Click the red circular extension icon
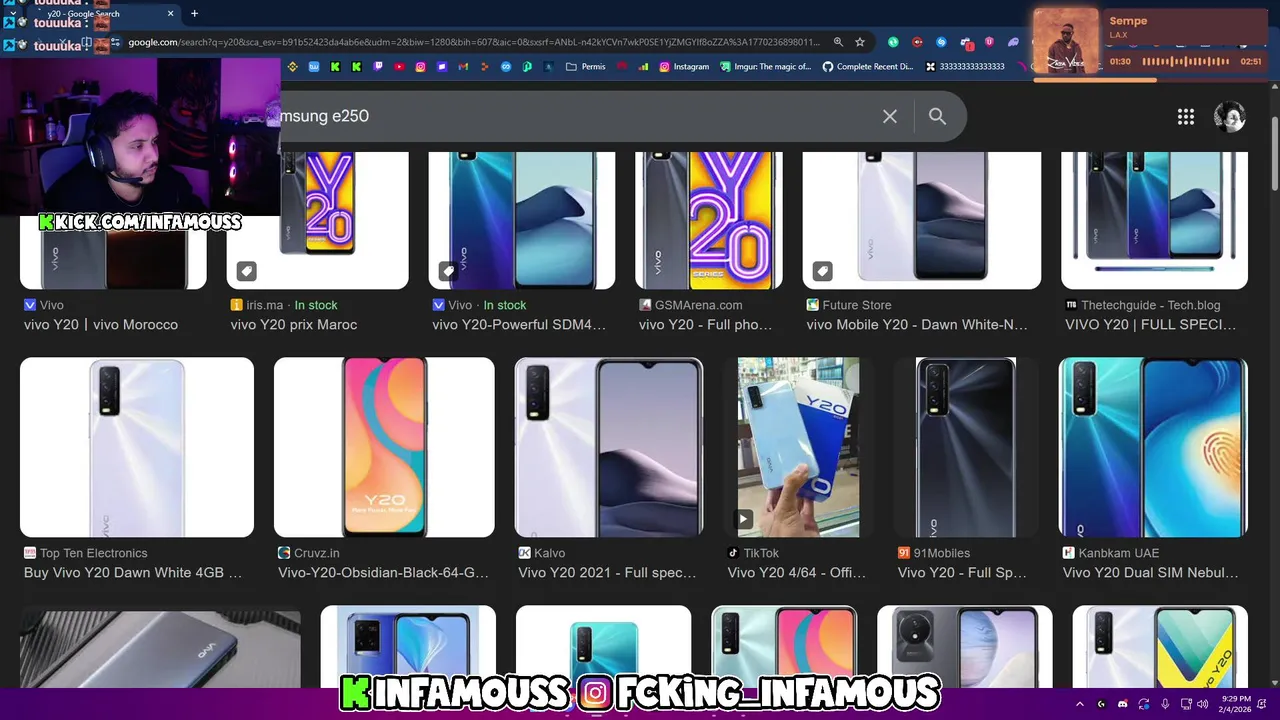 917,42
